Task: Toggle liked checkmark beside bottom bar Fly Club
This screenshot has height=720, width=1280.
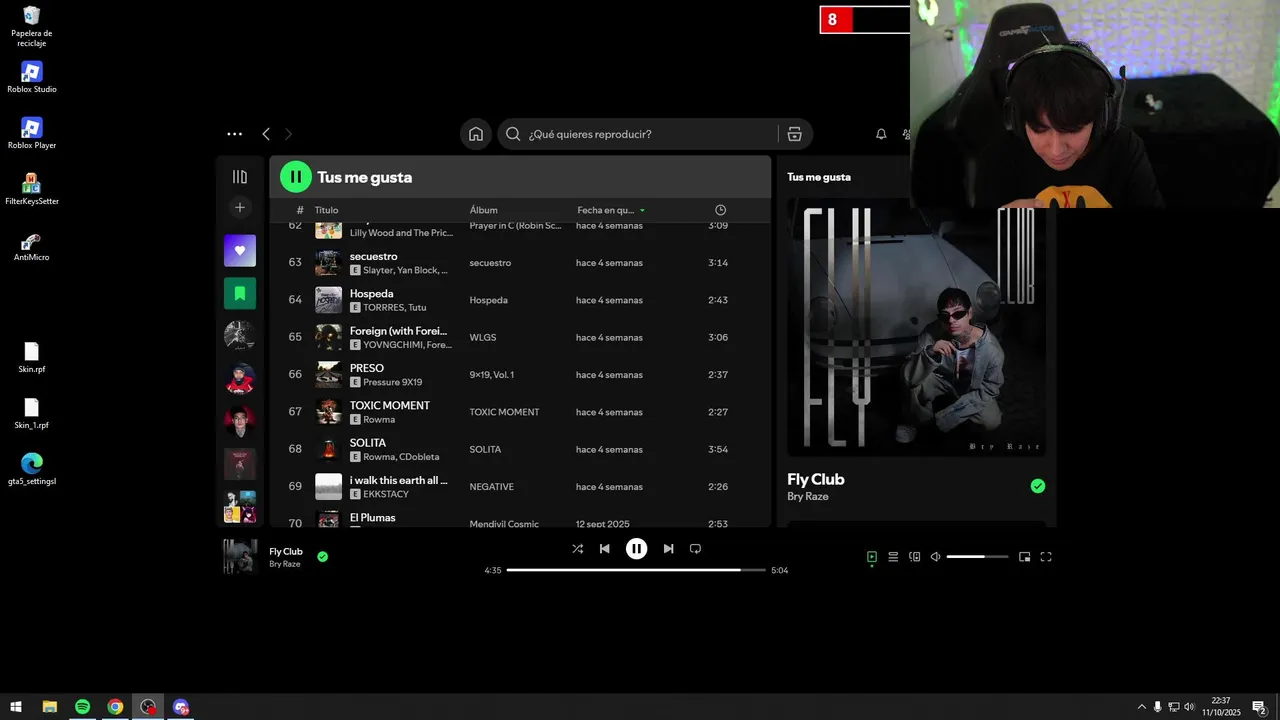Action: coord(322,557)
